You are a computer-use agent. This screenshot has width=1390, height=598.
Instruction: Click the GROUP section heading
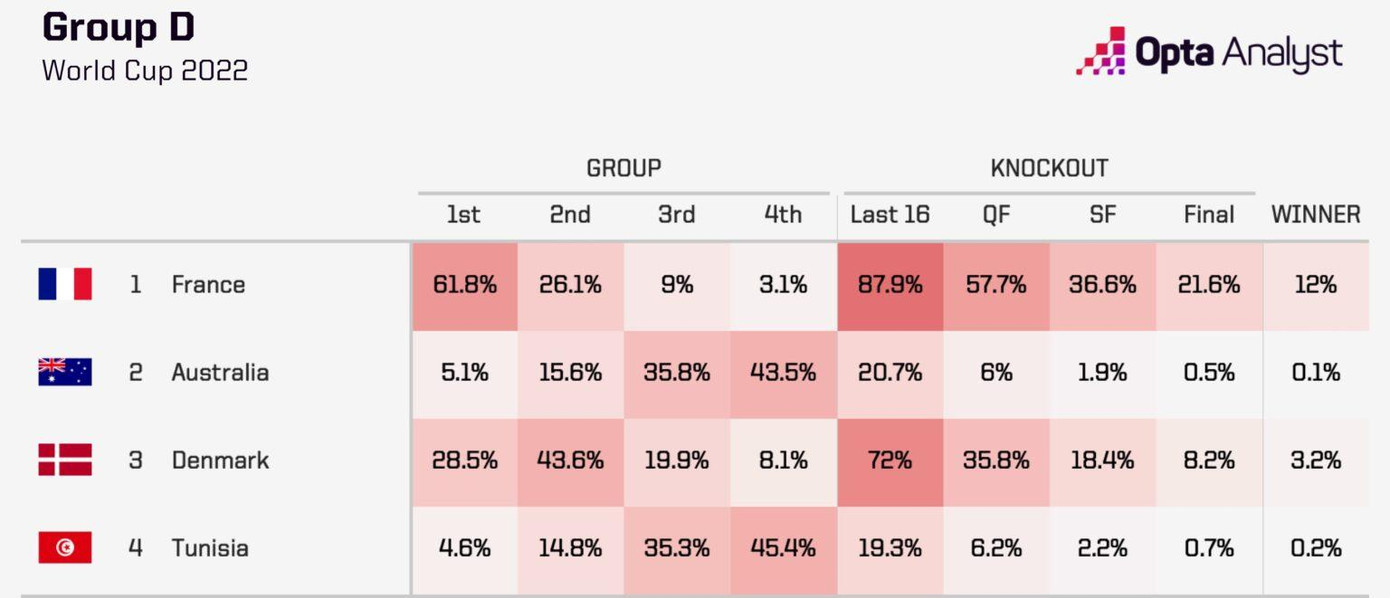(623, 168)
